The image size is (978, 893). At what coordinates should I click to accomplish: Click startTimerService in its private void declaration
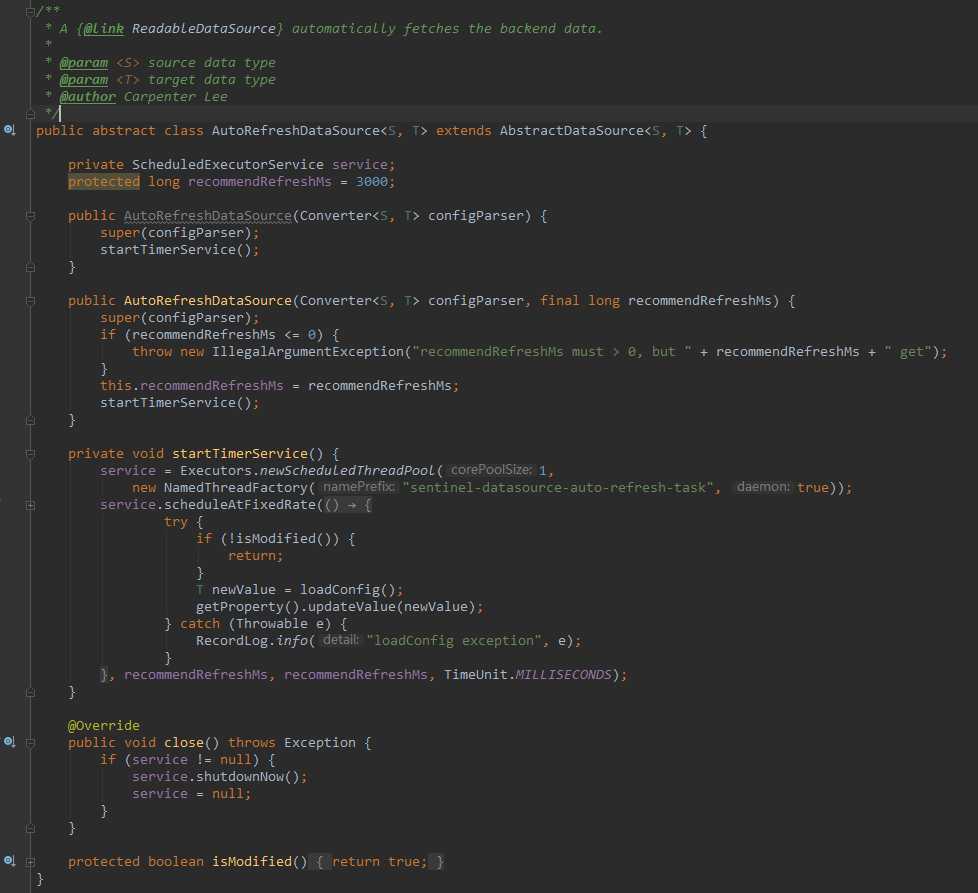240,454
